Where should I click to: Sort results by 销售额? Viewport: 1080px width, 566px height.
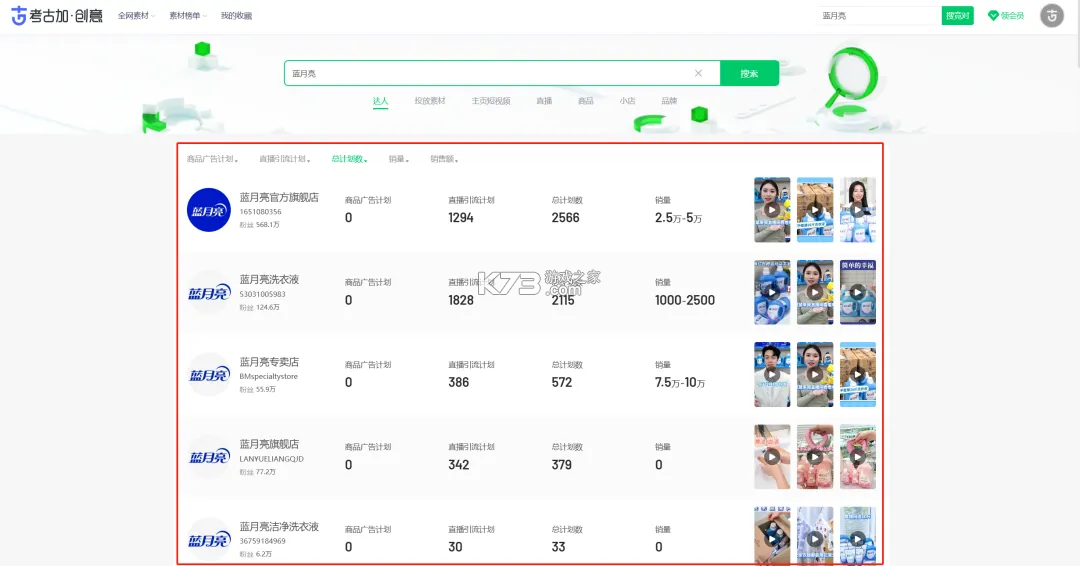(x=444, y=159)
